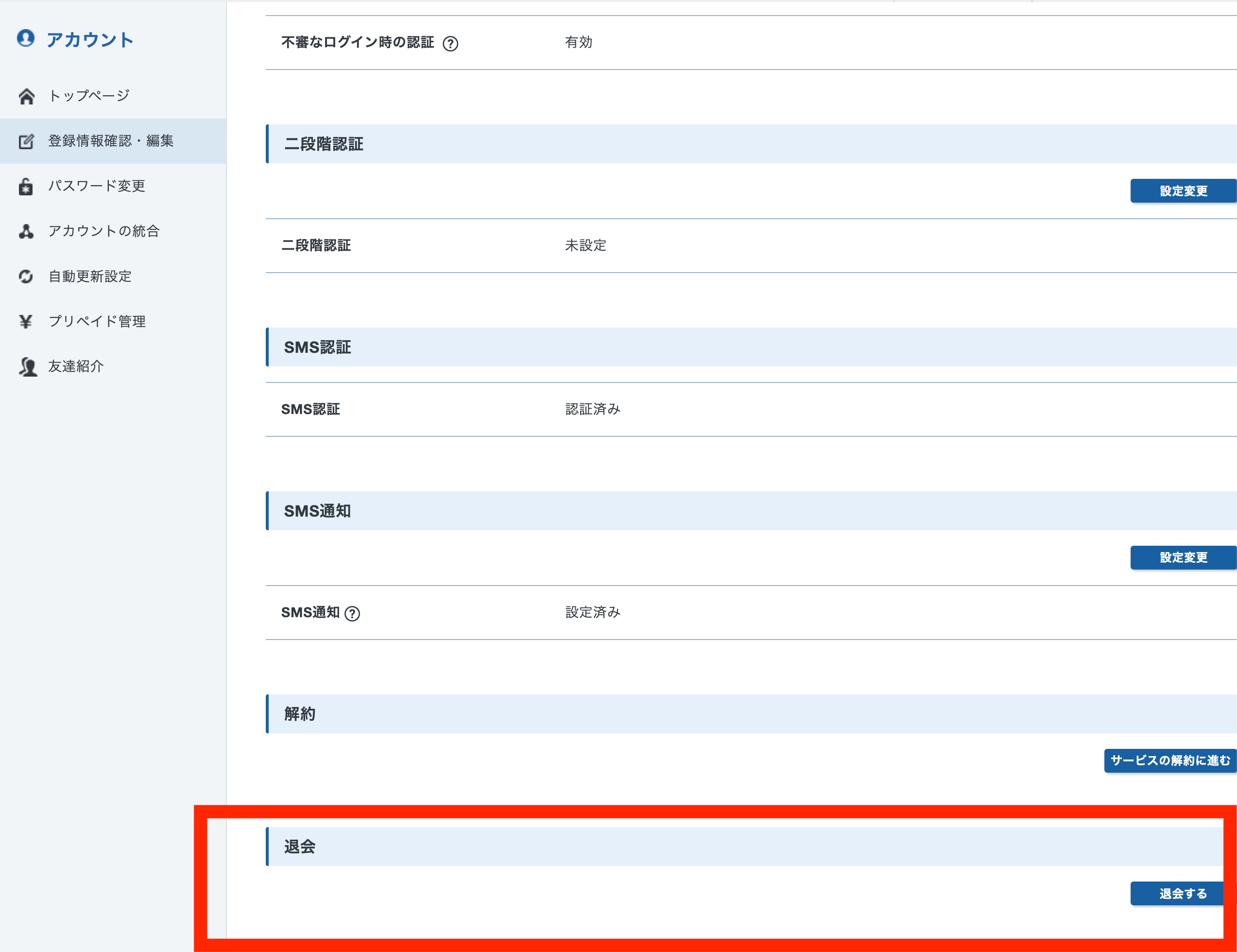Viewport: 1237px width, 952px height.
Task: Click the アカウントの統合 icon
Action: point(25,230)
